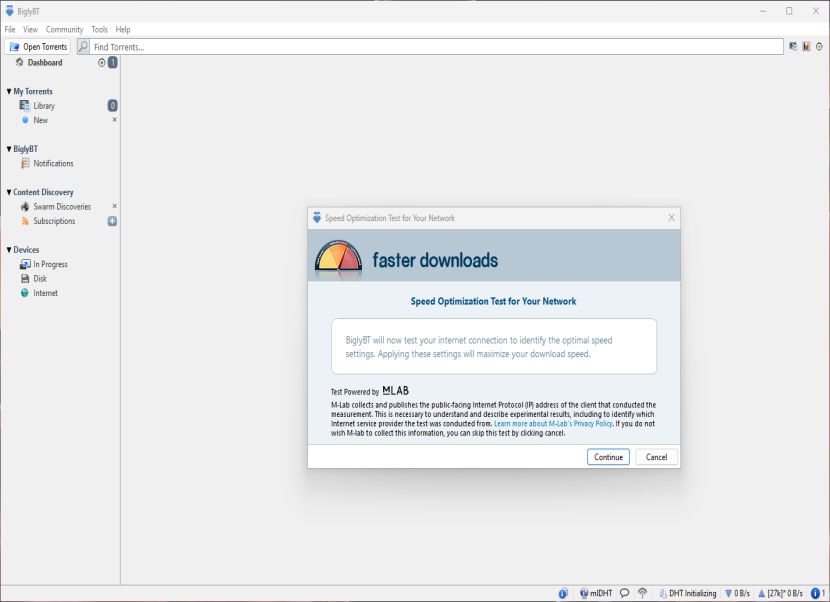This screenshot has height=602, width=830.
Task: Select Disk under Devices
Action: 40,278
